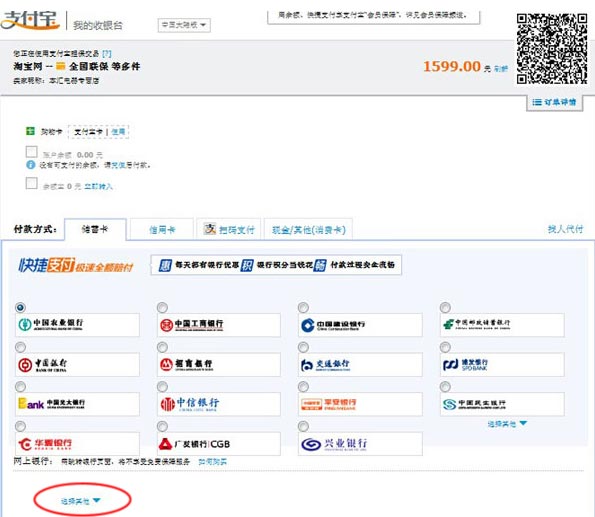Expand 选择其他 below the Minsheng Bank card

[x=507, y=424]
